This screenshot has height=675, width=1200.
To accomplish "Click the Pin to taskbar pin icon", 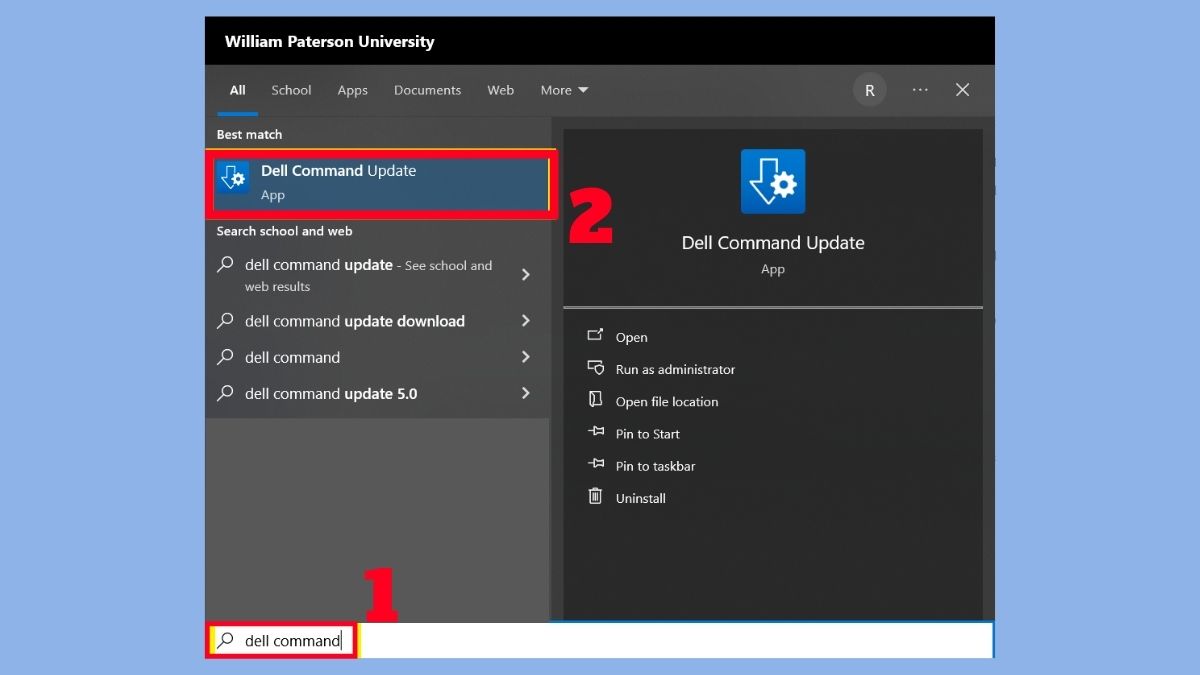I will (x=595, y=464).
